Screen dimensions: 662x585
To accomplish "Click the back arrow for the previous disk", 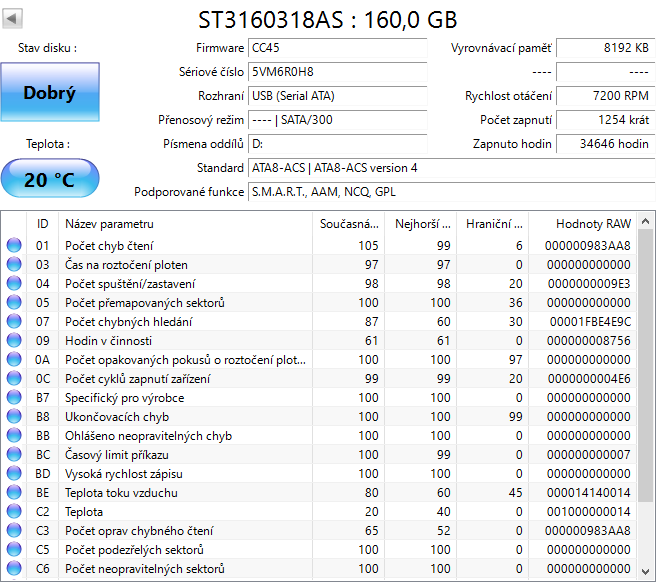I will click(x=12, y=19).
